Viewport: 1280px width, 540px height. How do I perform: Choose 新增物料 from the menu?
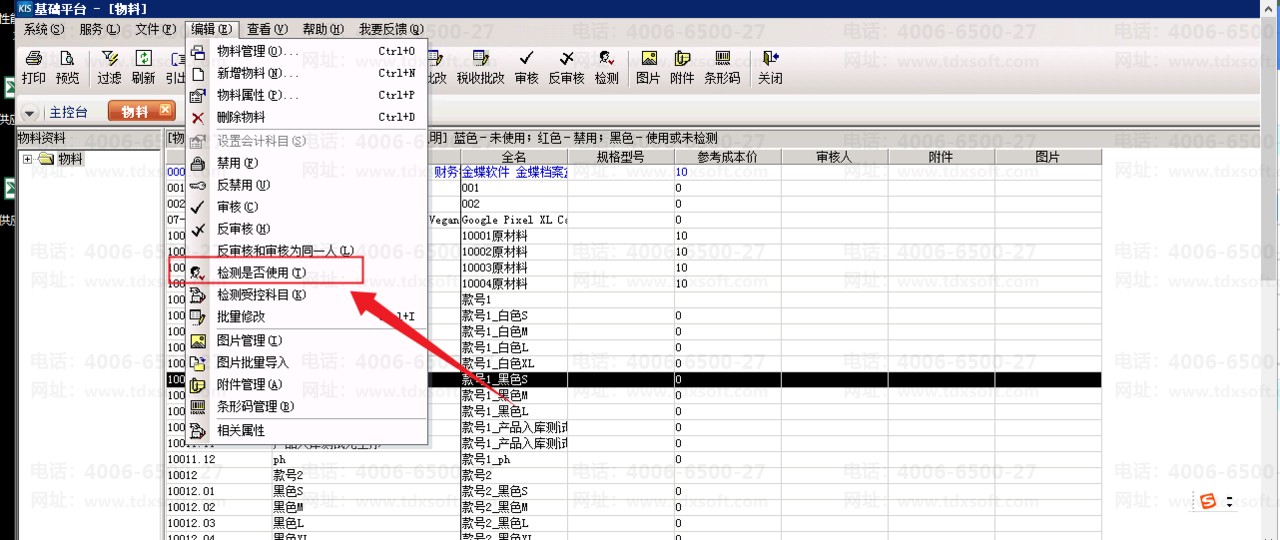(x=257, y=73)
